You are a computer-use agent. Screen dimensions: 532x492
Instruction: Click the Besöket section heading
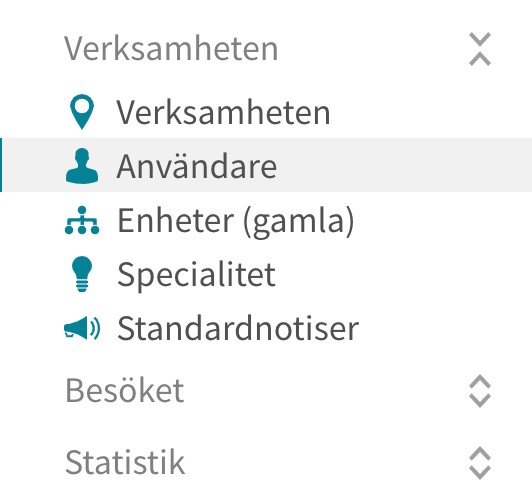(125, 391)
